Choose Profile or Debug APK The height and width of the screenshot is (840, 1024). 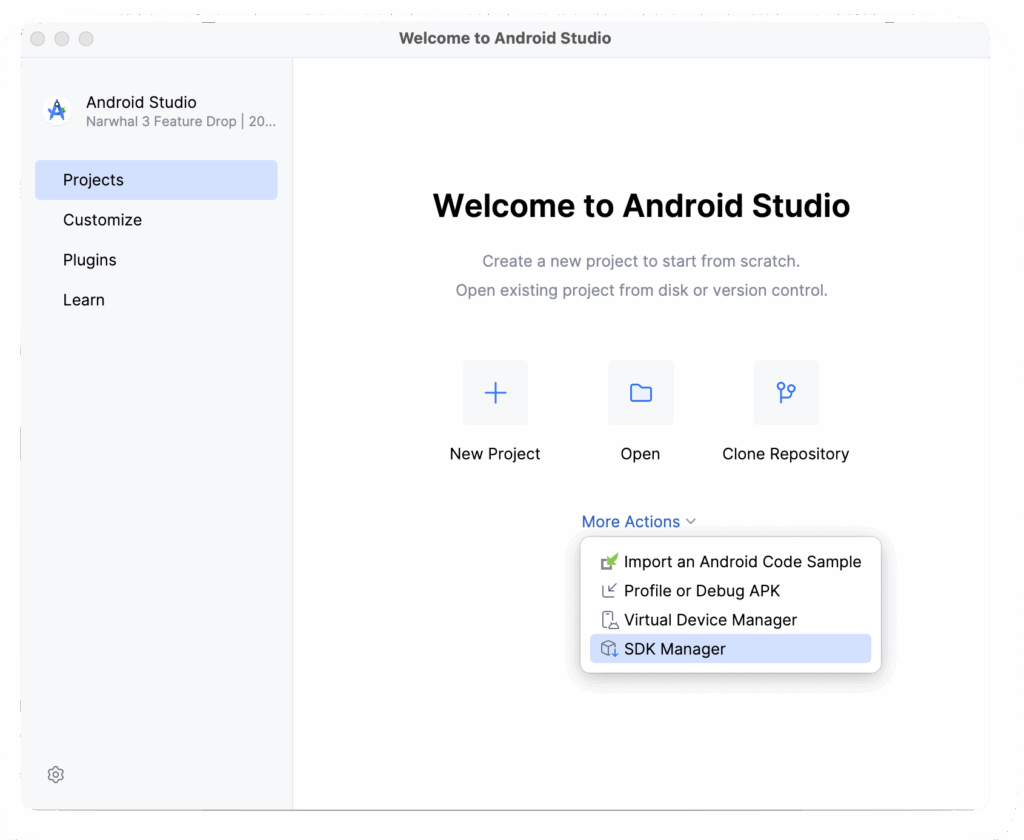pyautogui.click(x=730, y=591)
